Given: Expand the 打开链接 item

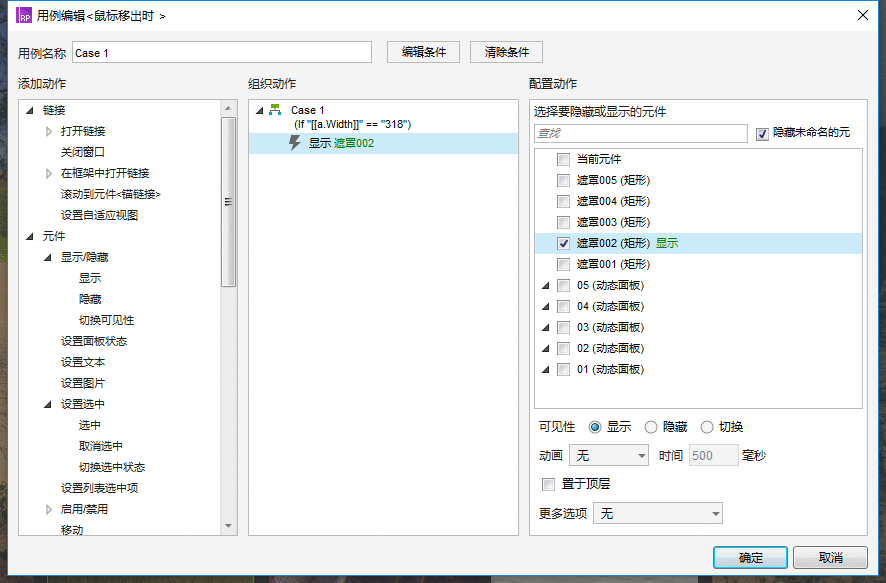Looking at the screenshot, I should (x=49, y=131).
